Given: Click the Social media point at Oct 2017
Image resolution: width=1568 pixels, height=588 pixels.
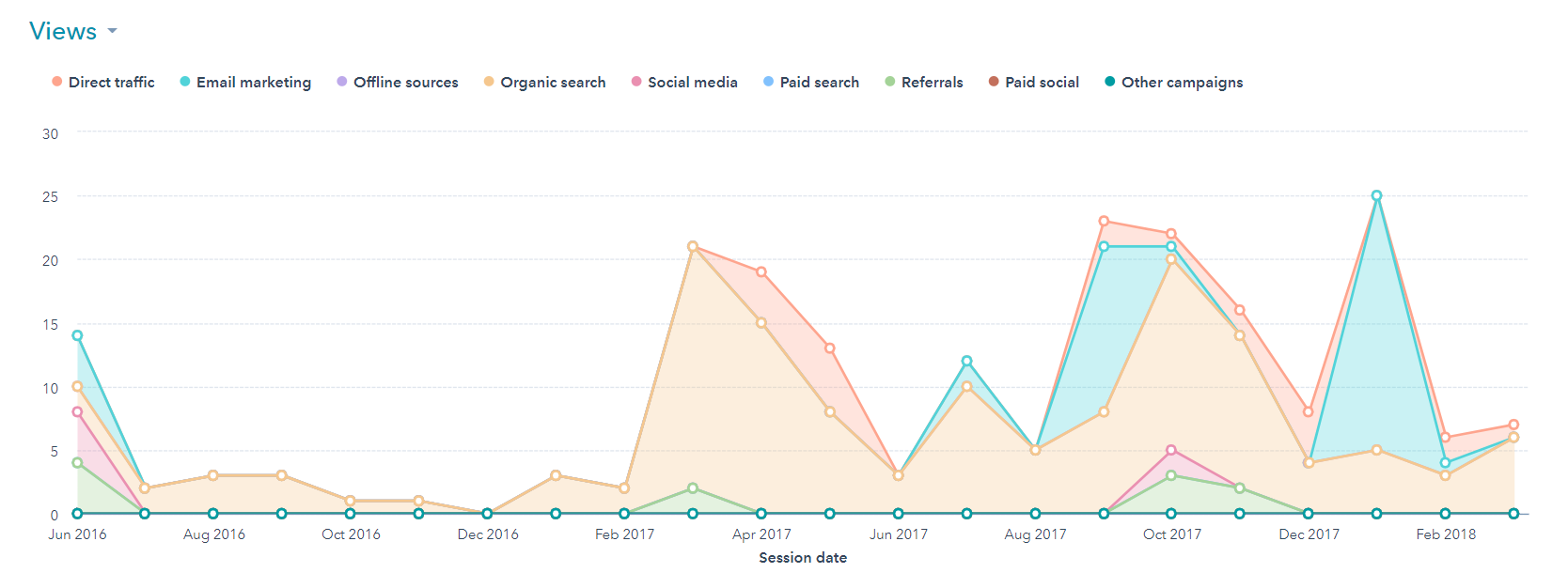Looking at the screenshot, I should [1171, 451].
